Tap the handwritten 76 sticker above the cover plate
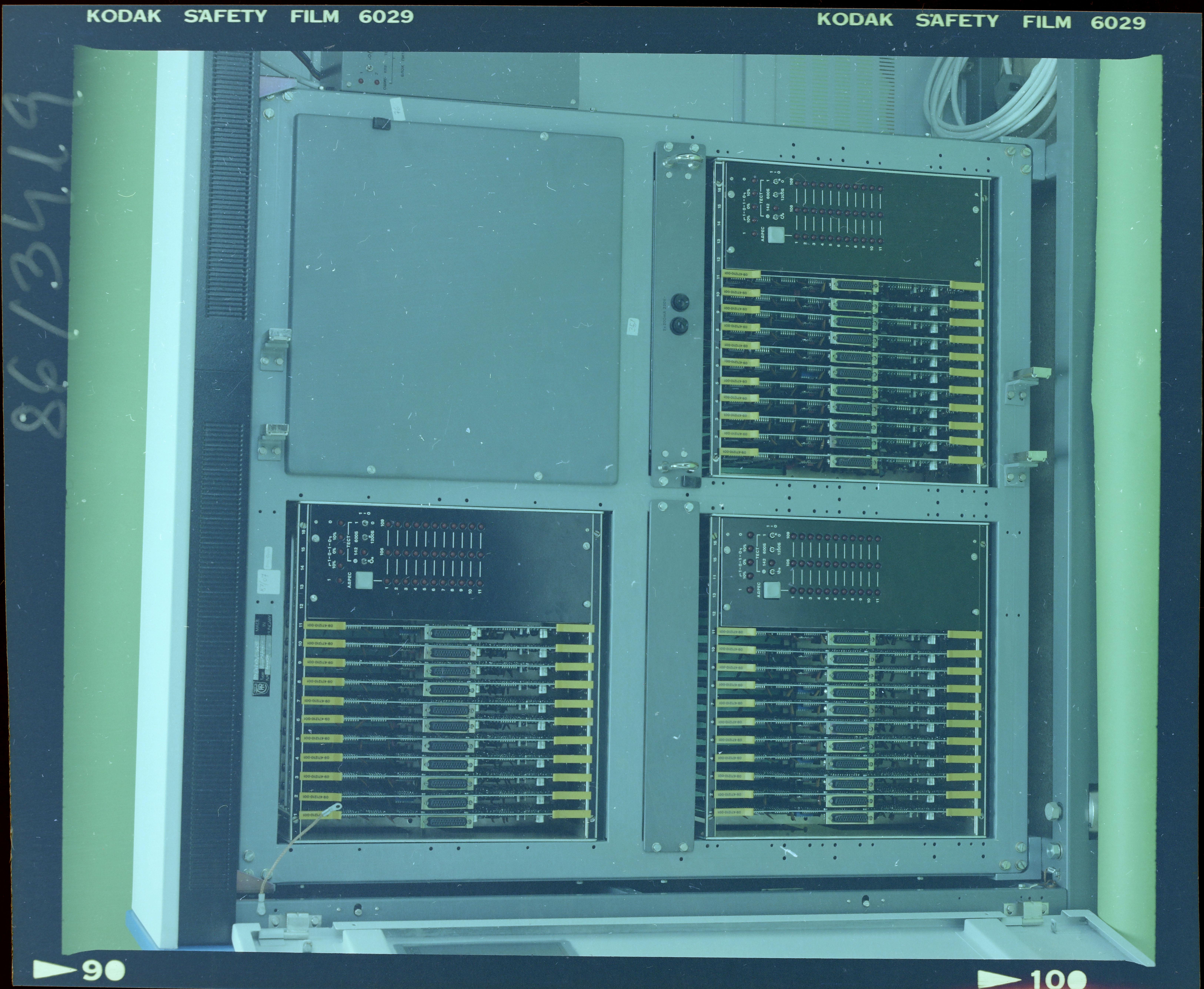 pos(398,109)
